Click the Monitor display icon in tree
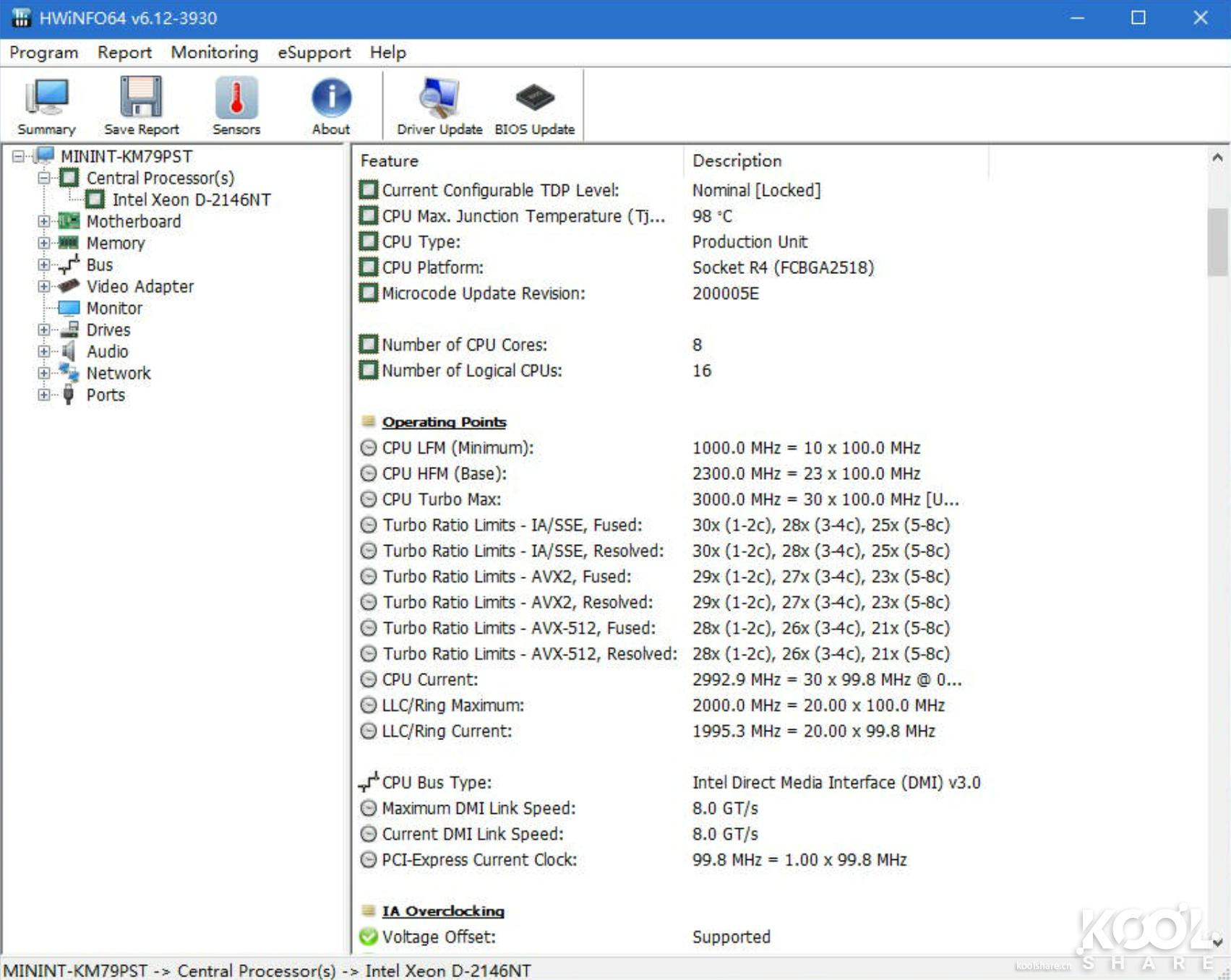Image resolution: width=1231 pixels, height=980 pixels. [69, 308]
